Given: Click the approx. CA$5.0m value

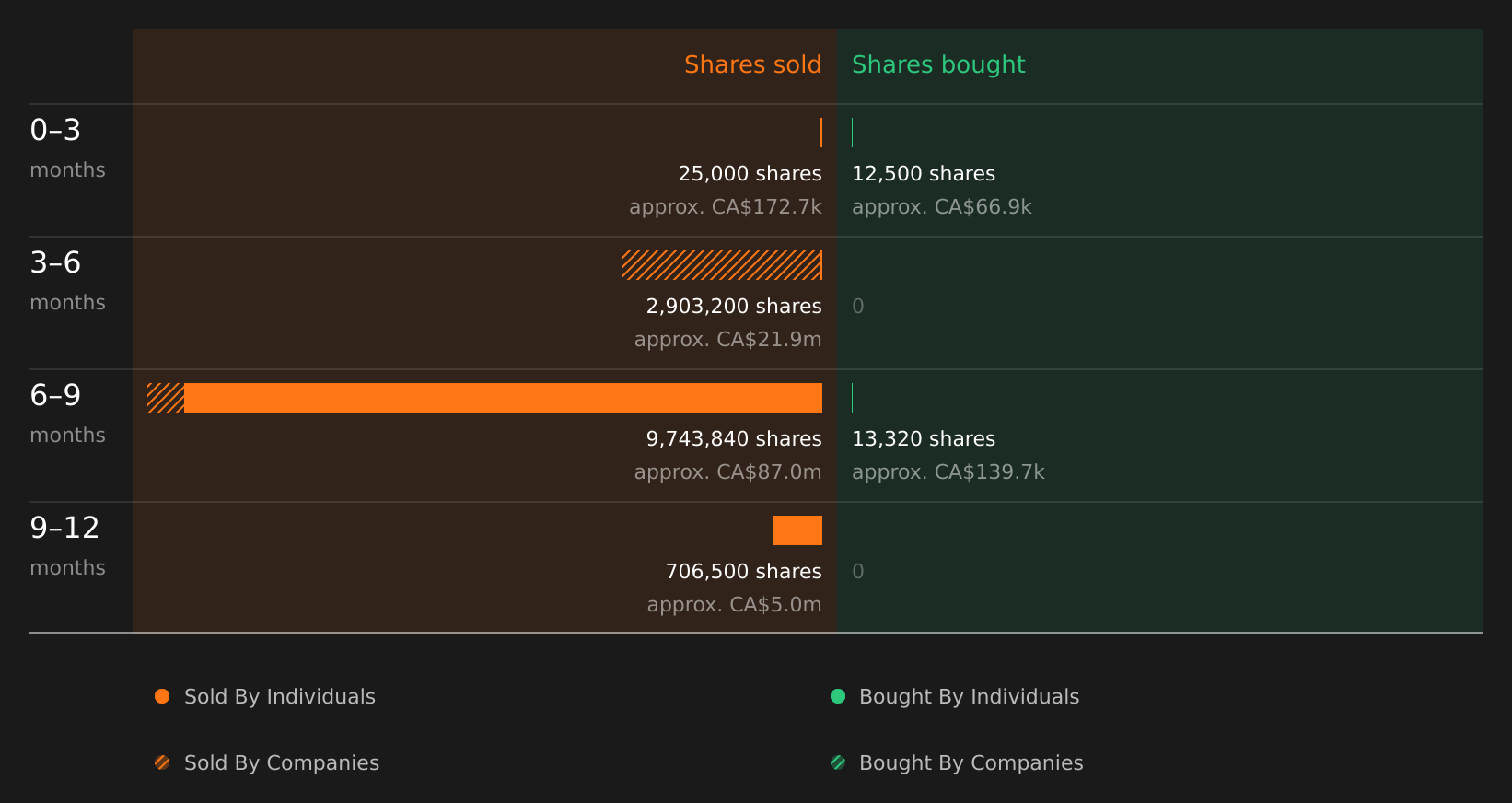Looking at the screenshot, I should 735,605.
